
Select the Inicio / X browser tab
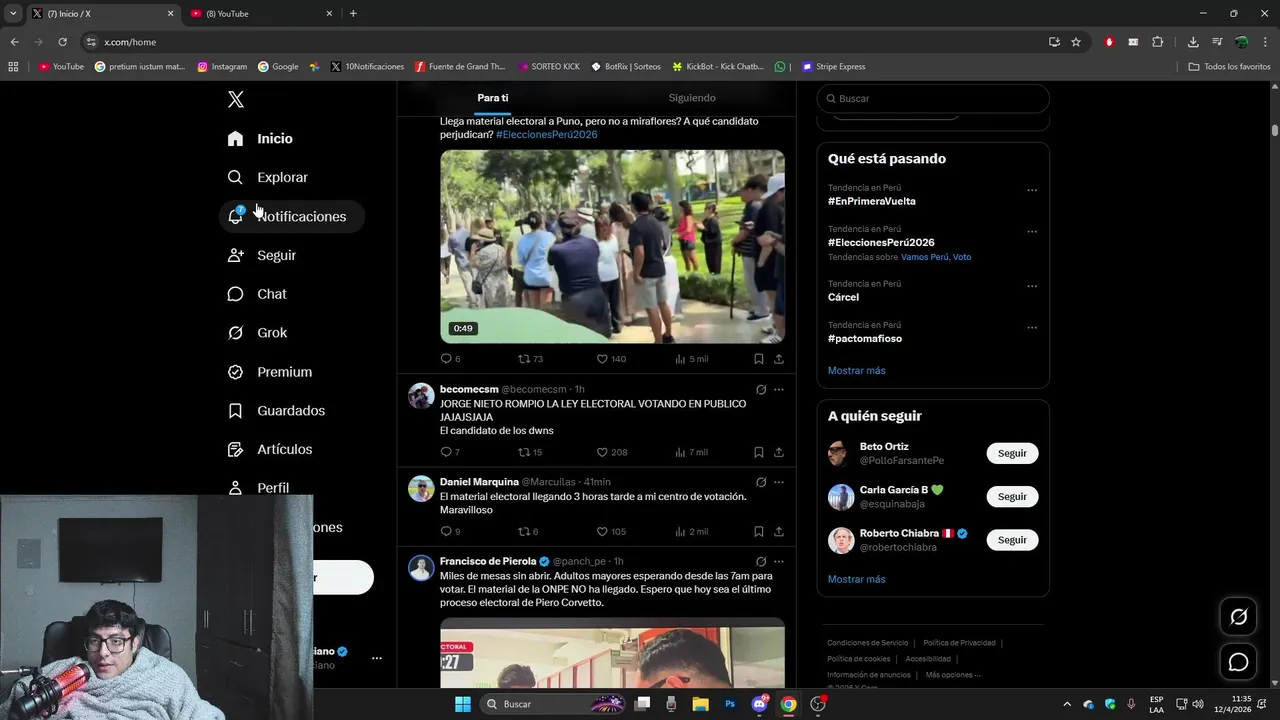pyautogui.click(x=102, y=13)
